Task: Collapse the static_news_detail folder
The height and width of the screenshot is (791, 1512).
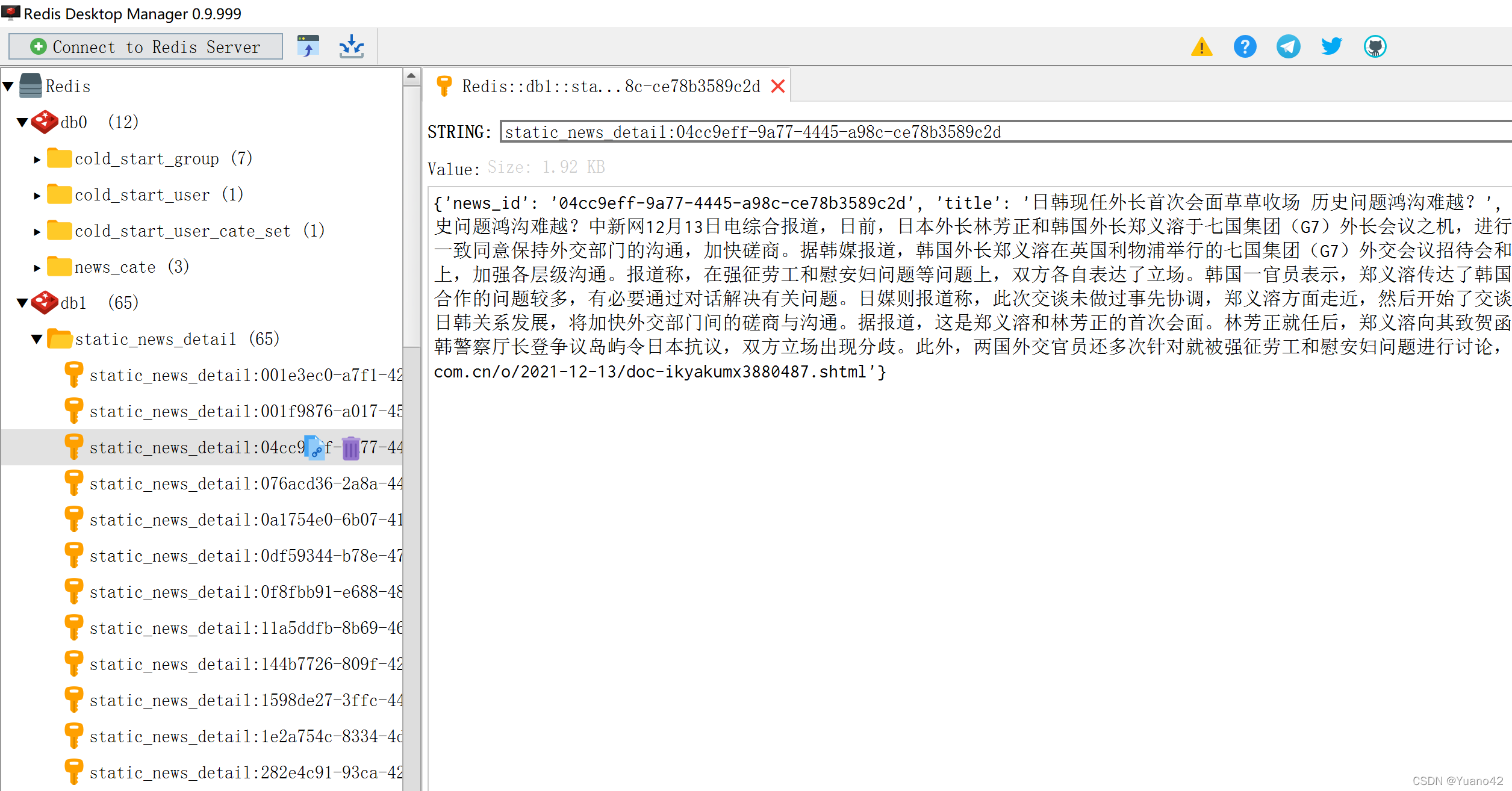Action: (37, 339)
